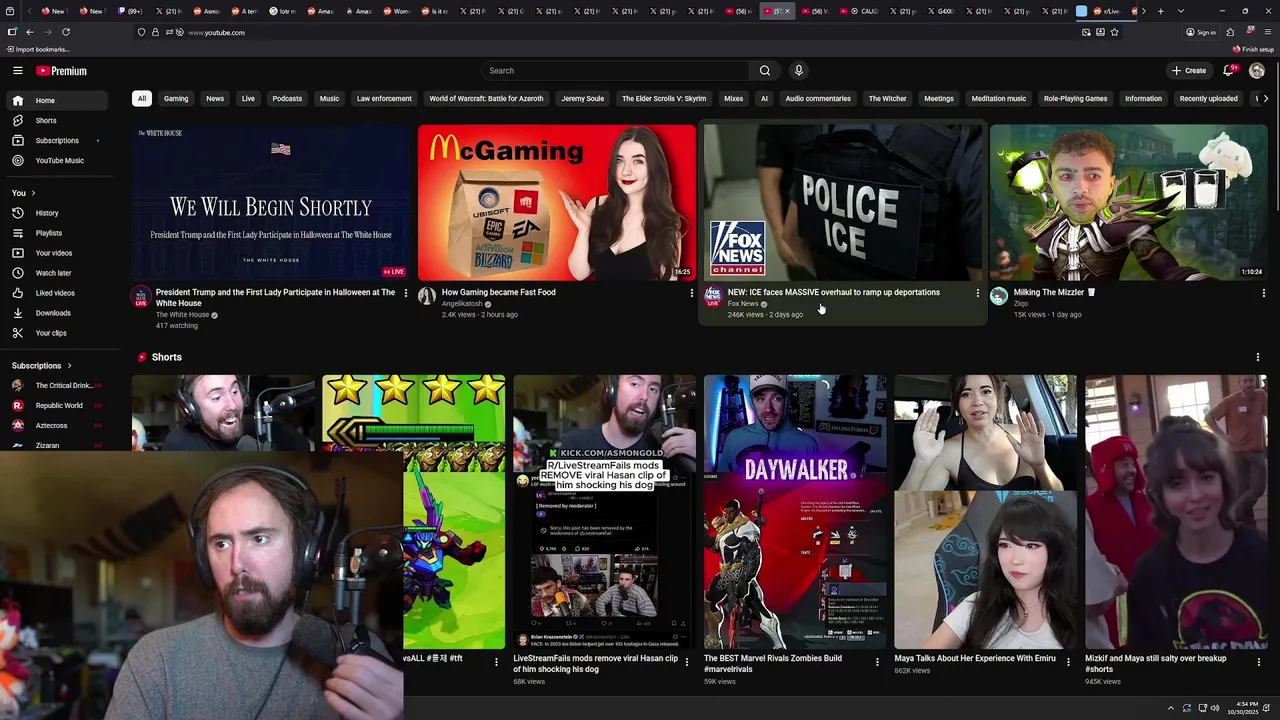The width and height of the screenshot is (1280, 720).
Task: Click the YouTube search input field
Action: tap(615, 71)
